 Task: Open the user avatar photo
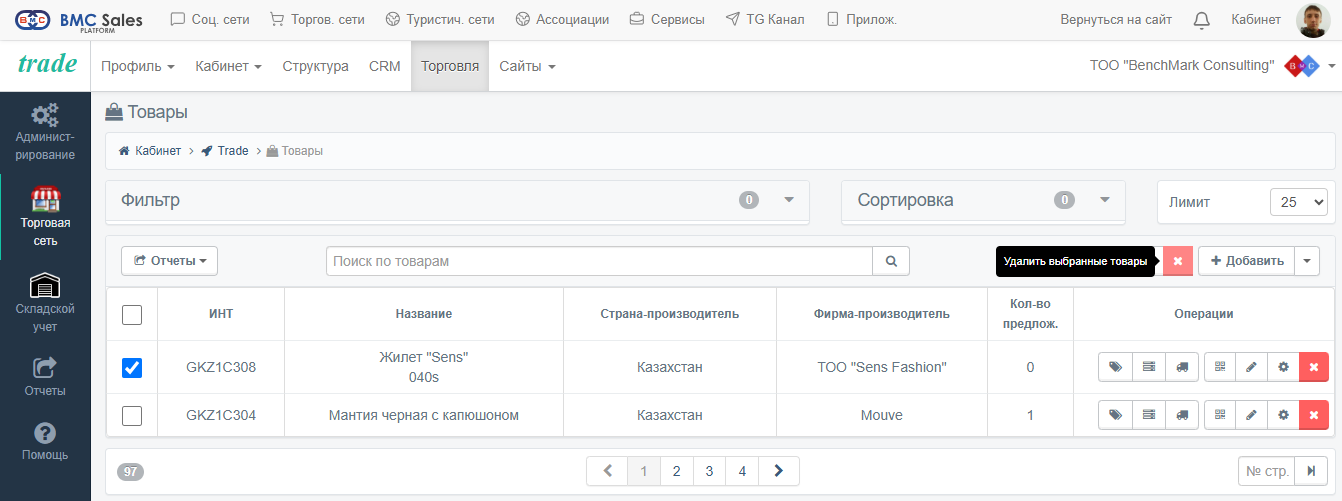(1312, 20)
